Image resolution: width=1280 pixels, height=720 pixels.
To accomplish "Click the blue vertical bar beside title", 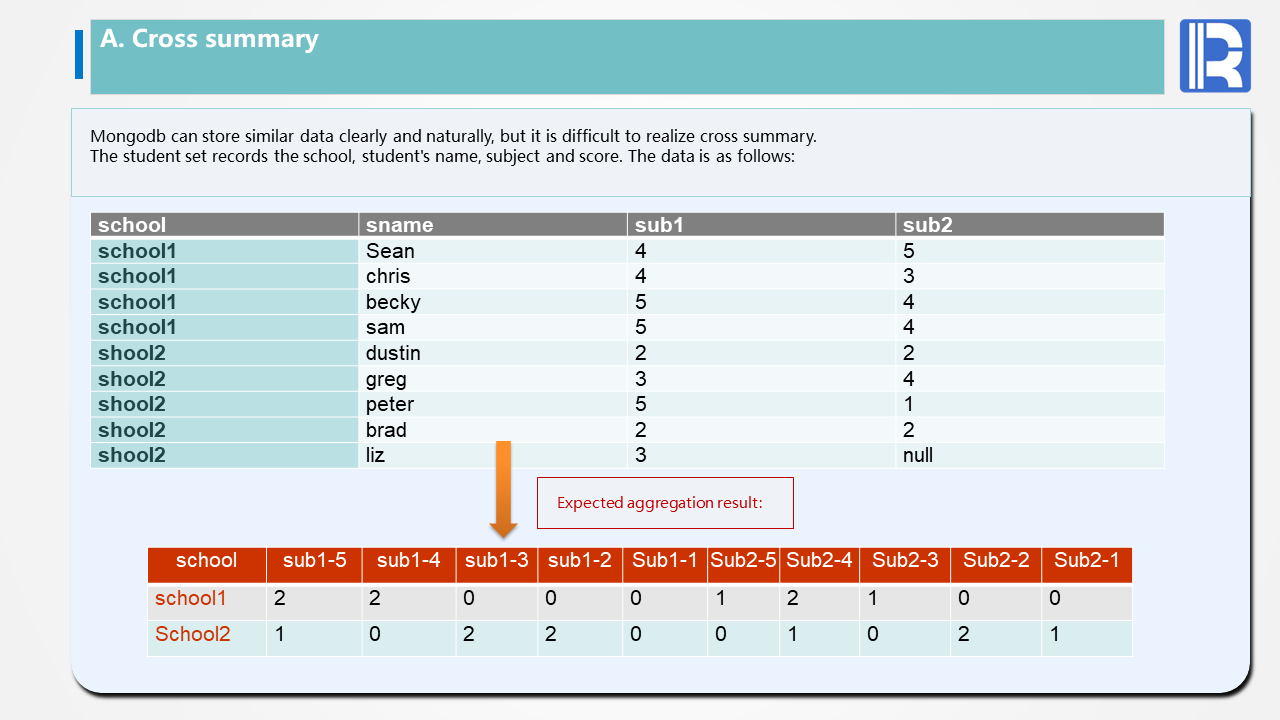I will [79, 54].
